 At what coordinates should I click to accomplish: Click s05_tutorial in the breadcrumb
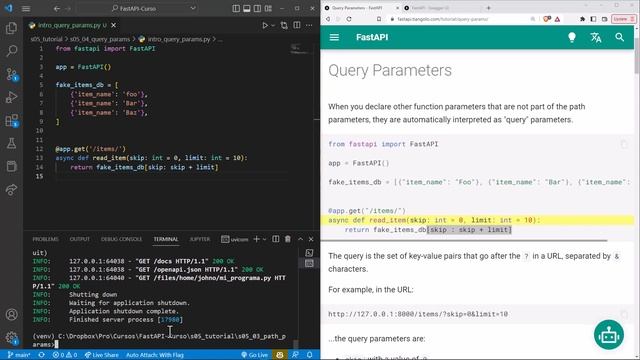tap(46, 39)
